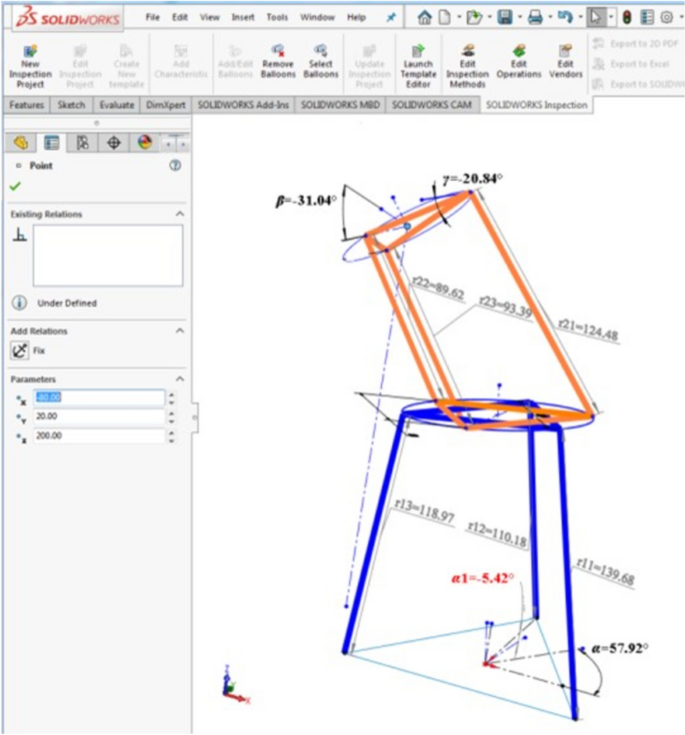Collapse the Parameters section
685x735 pixels.
(180, 379)
